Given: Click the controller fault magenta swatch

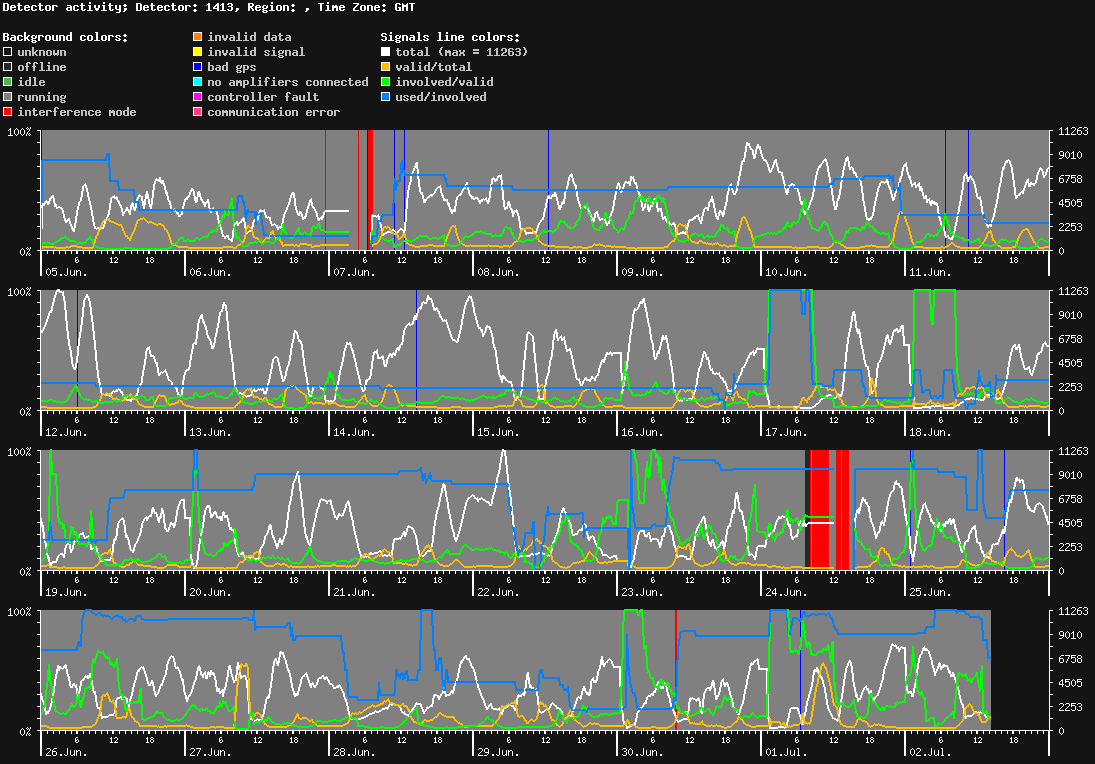Looking at the screenshot, I should coord(198,97).
